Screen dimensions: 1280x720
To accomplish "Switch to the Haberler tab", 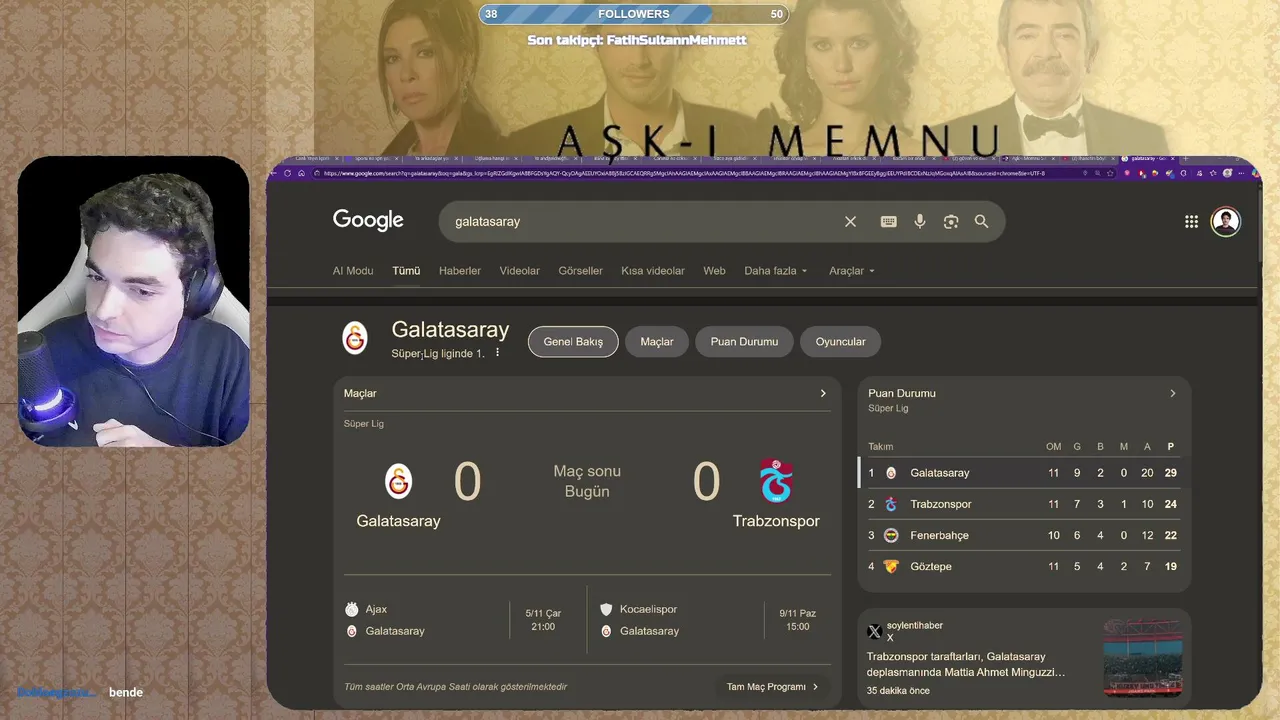I will tap(460, 271).
